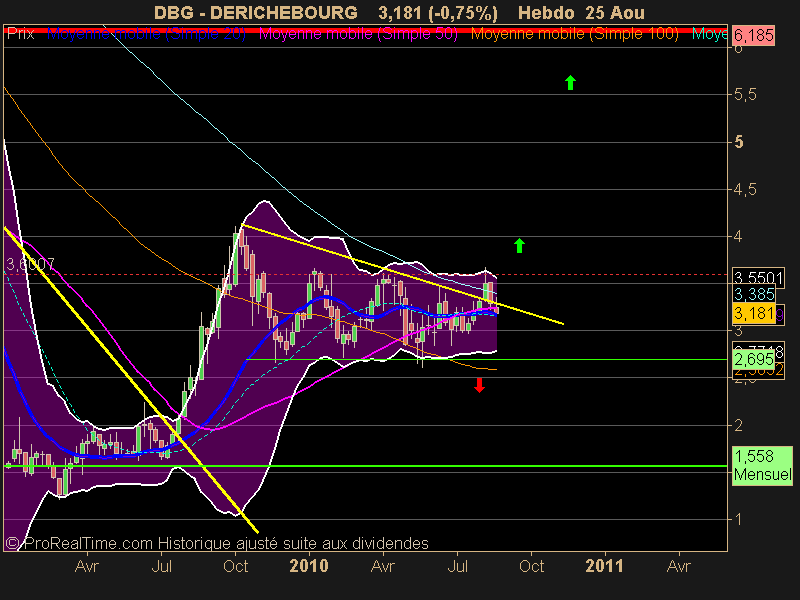Viewport: 800px width, 600px height.
Task: Click the red down arrow marker
Action: coord(479,385)
